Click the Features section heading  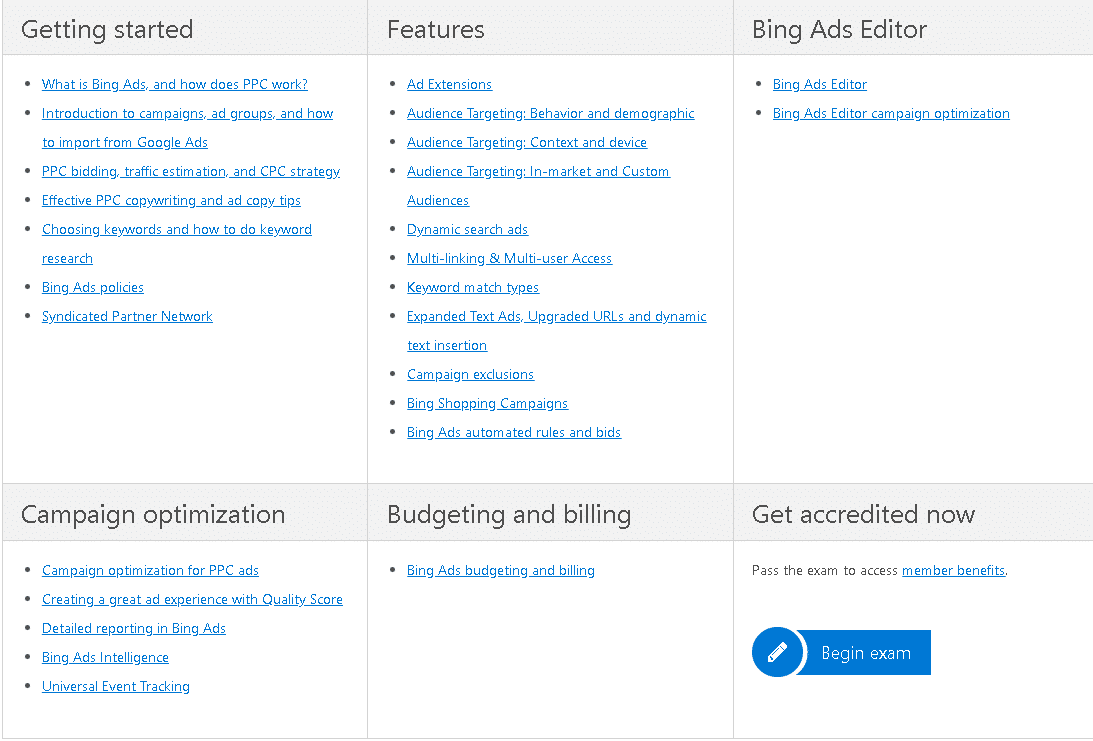point(436,29)
